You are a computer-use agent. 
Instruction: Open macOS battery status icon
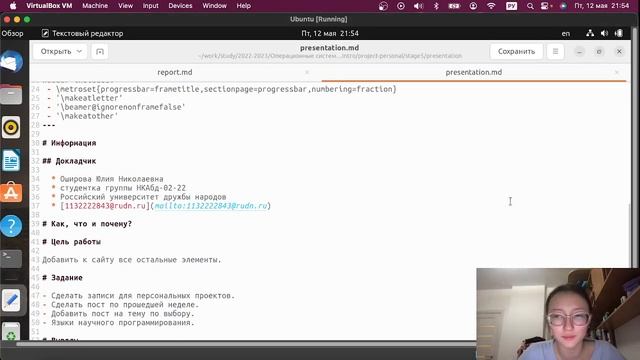click(454, 6)
